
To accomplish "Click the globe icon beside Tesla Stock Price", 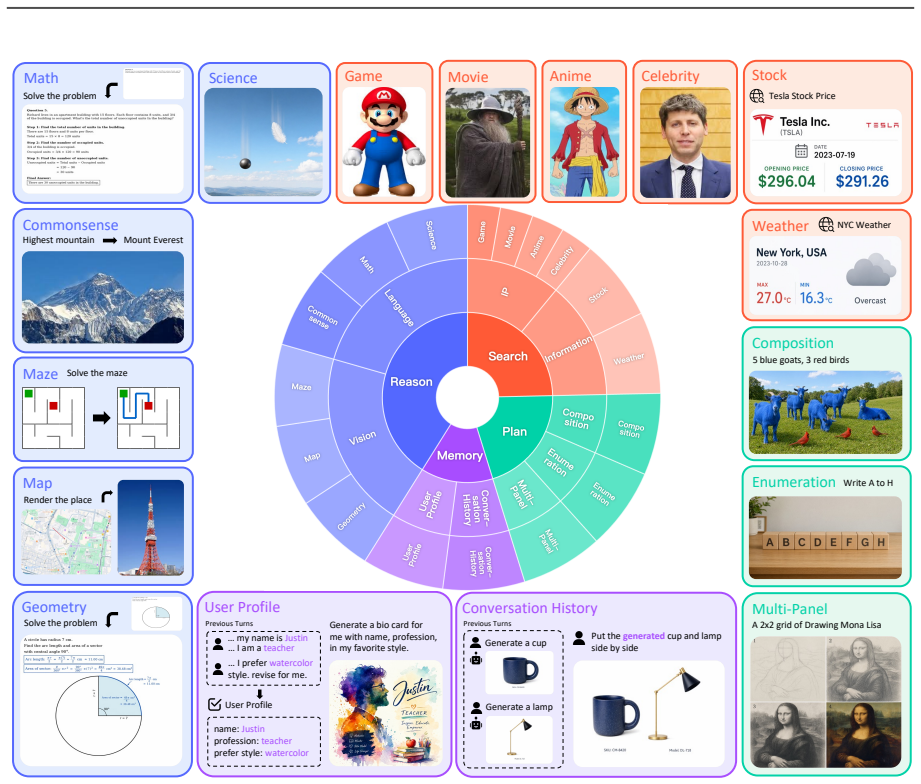I will (x=757, y=96).
